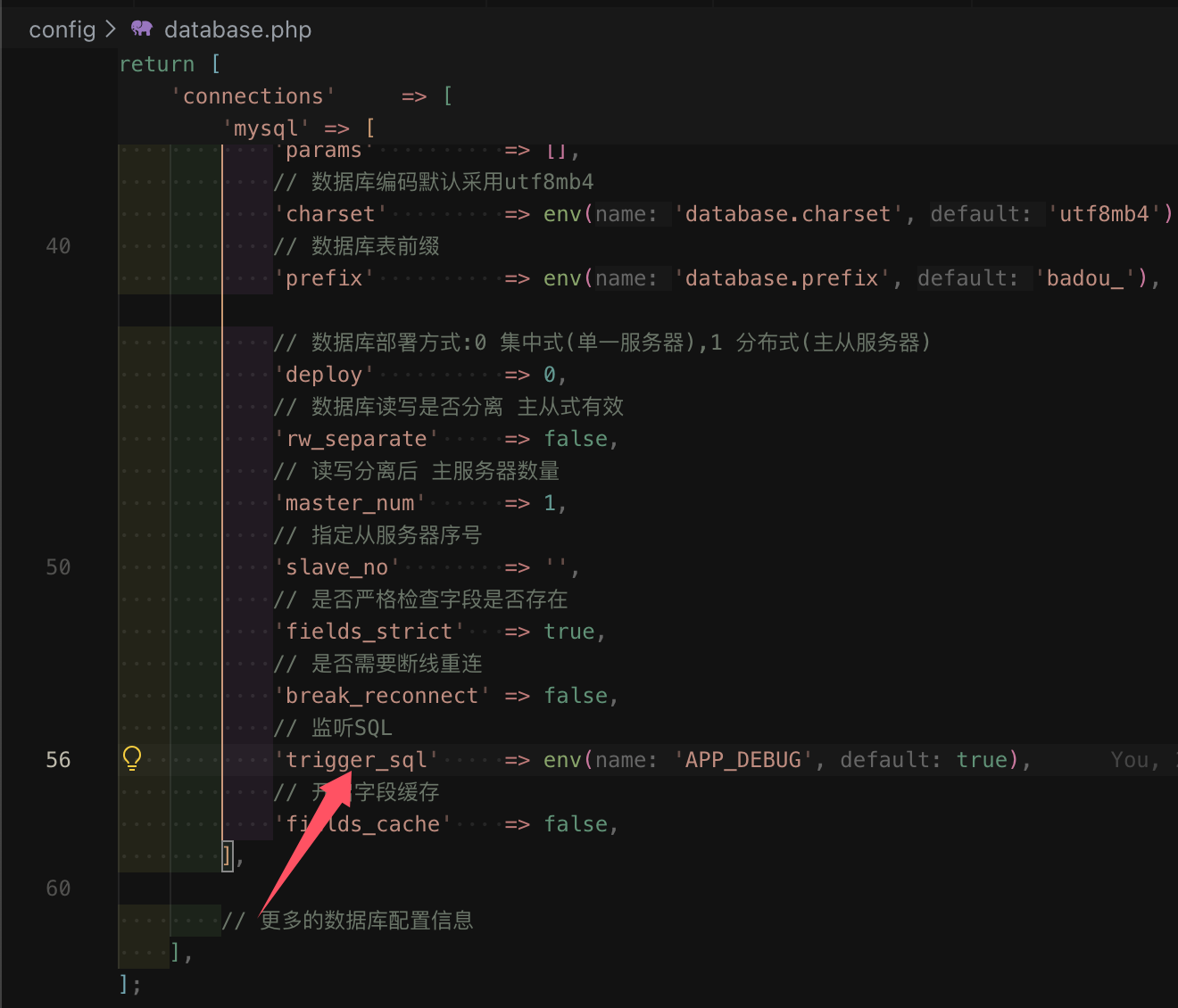The height and width of the screenshot is (1008, 1178).
Task: Click the 'break_reconnect' key
Action: 382,696
